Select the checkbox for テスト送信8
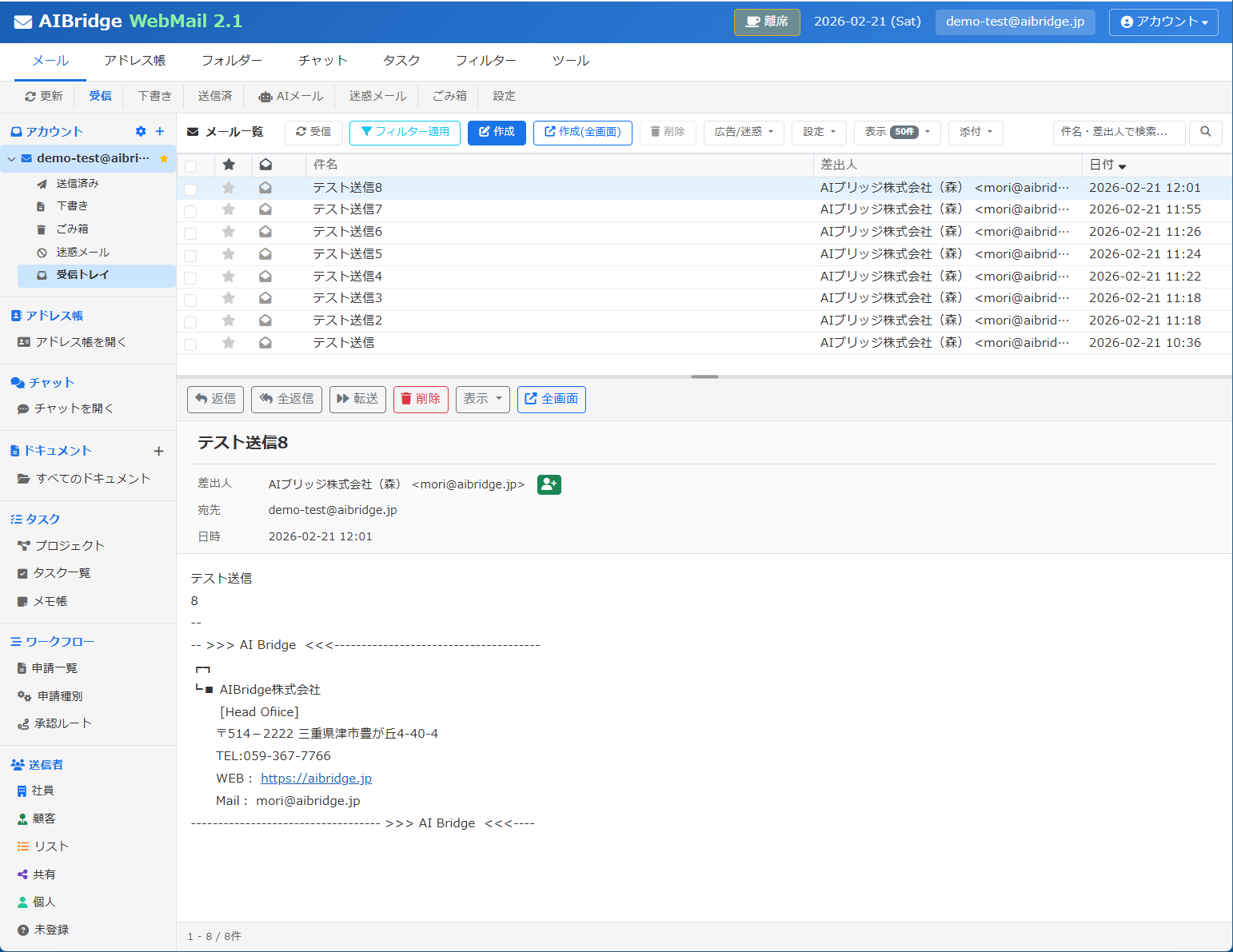The width and height of the screenshot is (1233, 952). pos(190,187)
